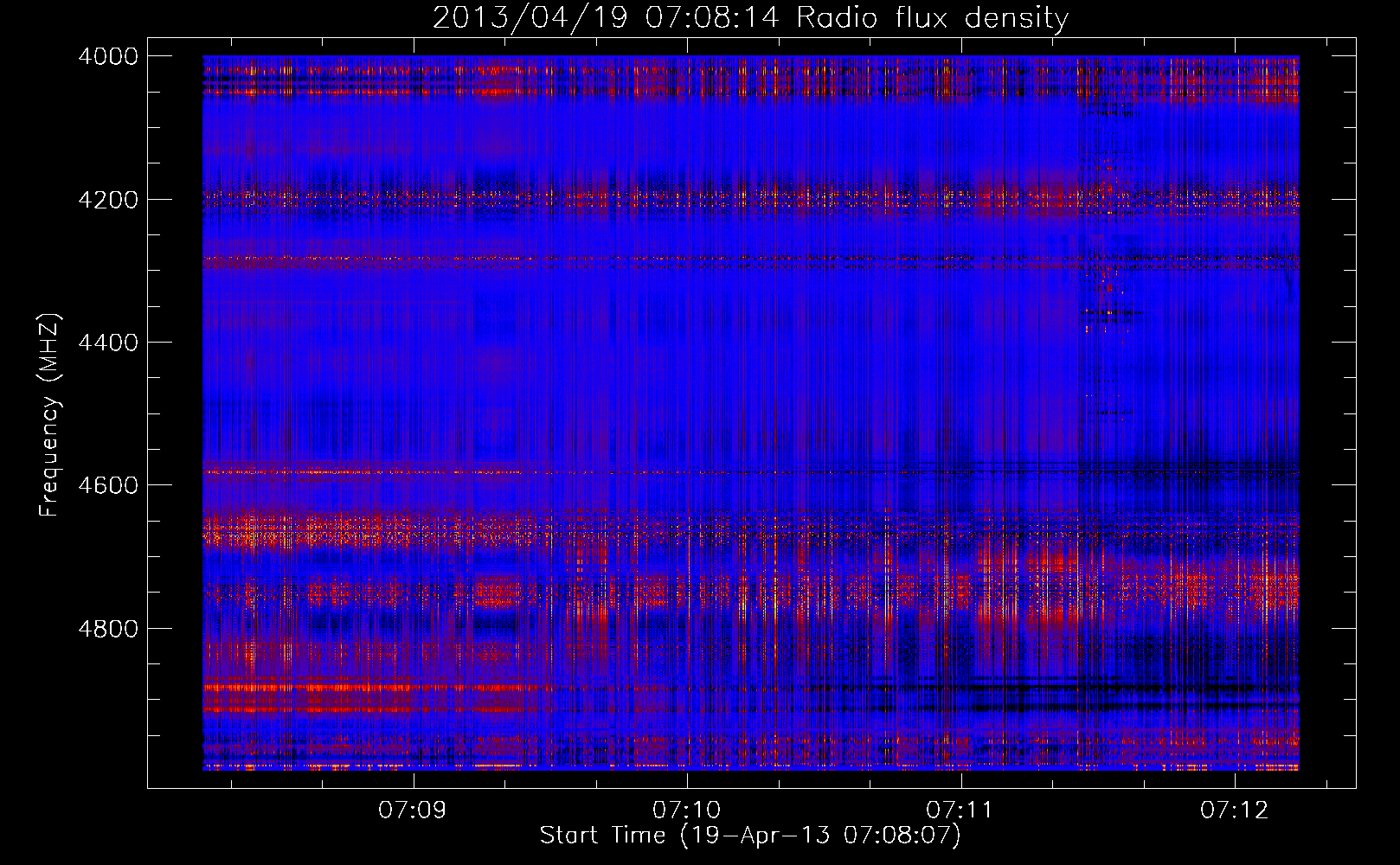This screenshot has height=865, width=1400.
Task: Click the "Frequency (MHZ)" axis label
Action: point(50,415)
